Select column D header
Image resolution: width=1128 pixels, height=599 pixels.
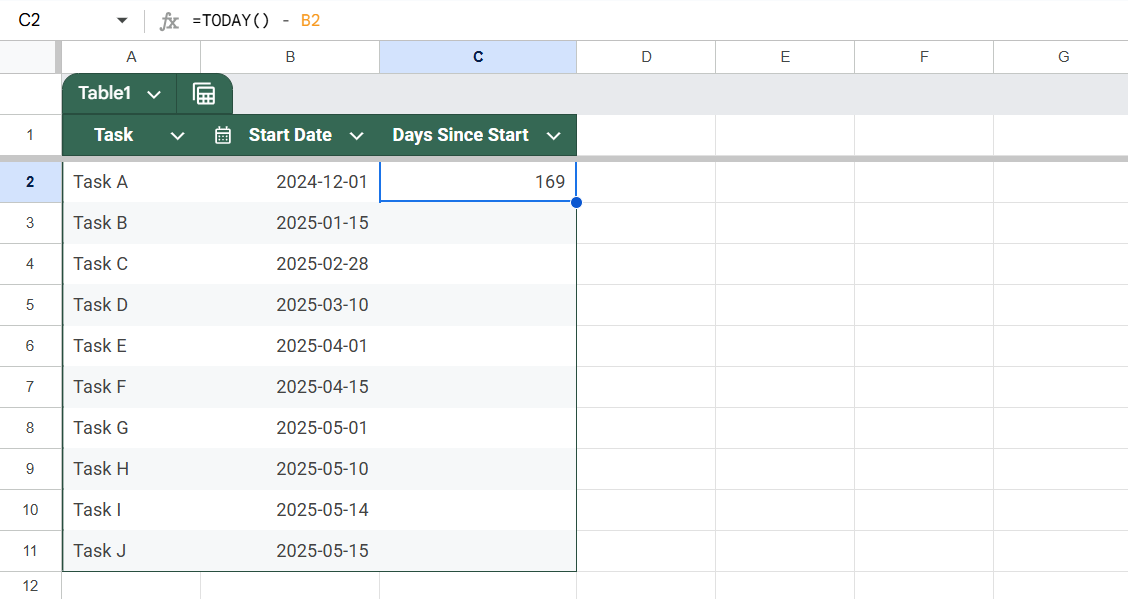tap(646, 57)
